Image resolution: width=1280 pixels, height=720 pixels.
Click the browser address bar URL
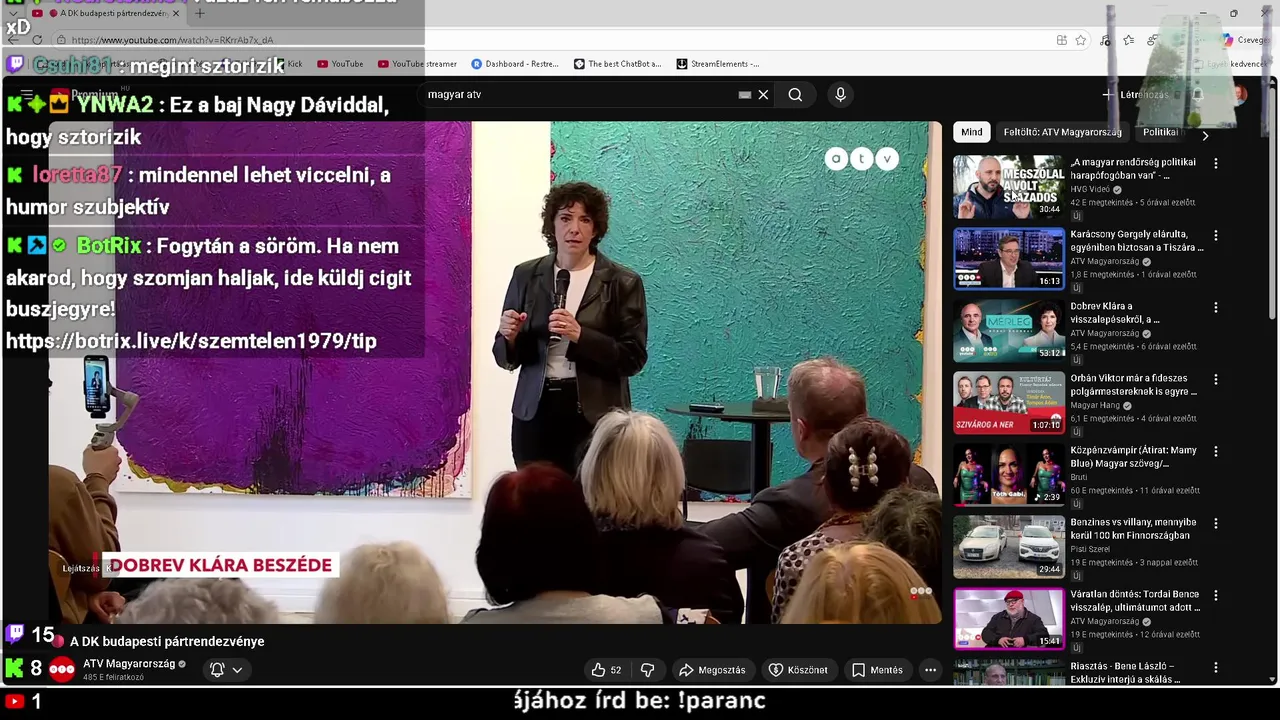click(x=172, y=40)
